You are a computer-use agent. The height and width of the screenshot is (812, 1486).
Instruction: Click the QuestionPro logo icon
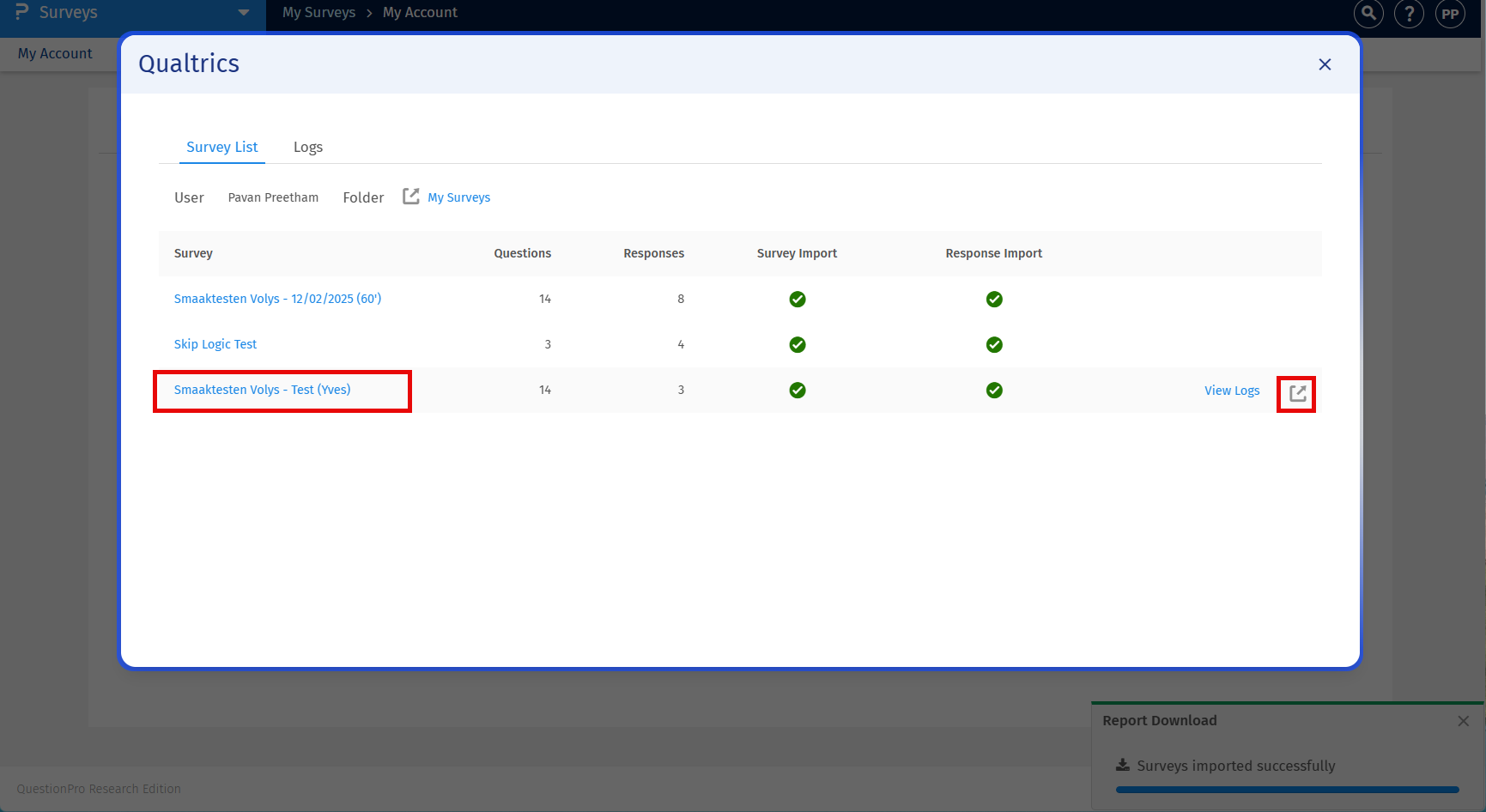point(22,12)
